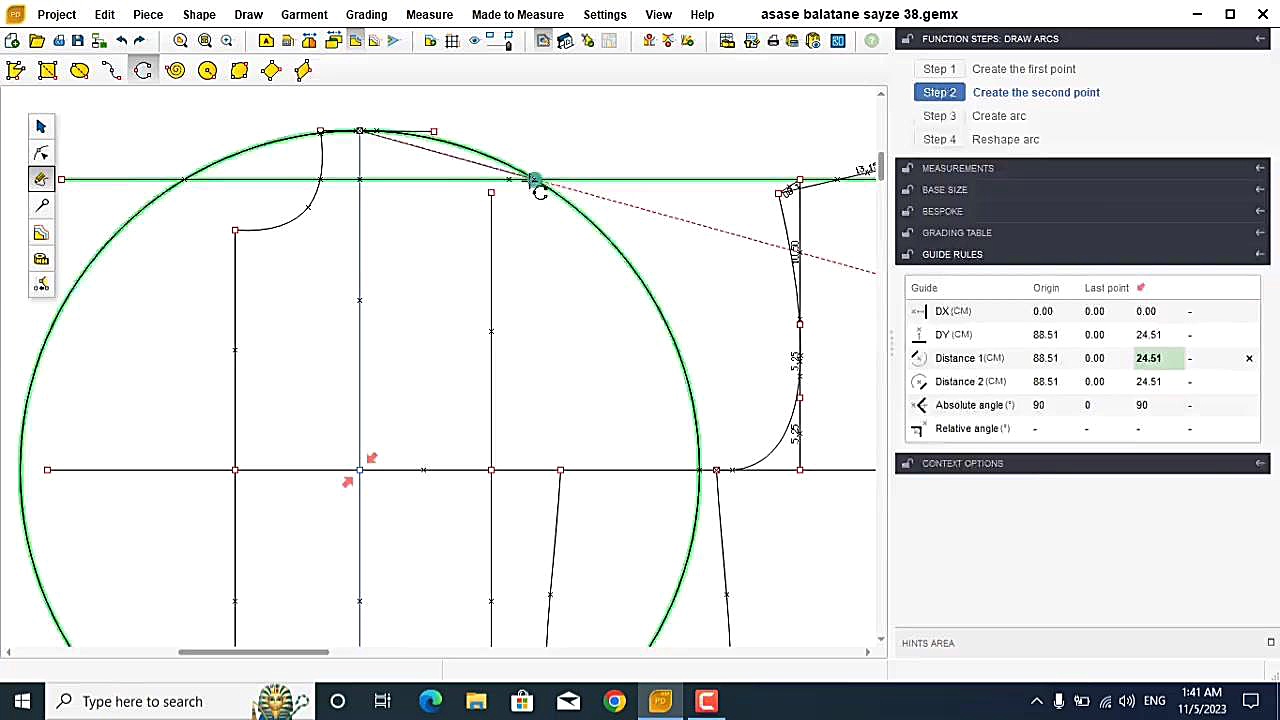Expand the Context Options panel arrow
1280x720 pixels.
[x=1260, y=463]
